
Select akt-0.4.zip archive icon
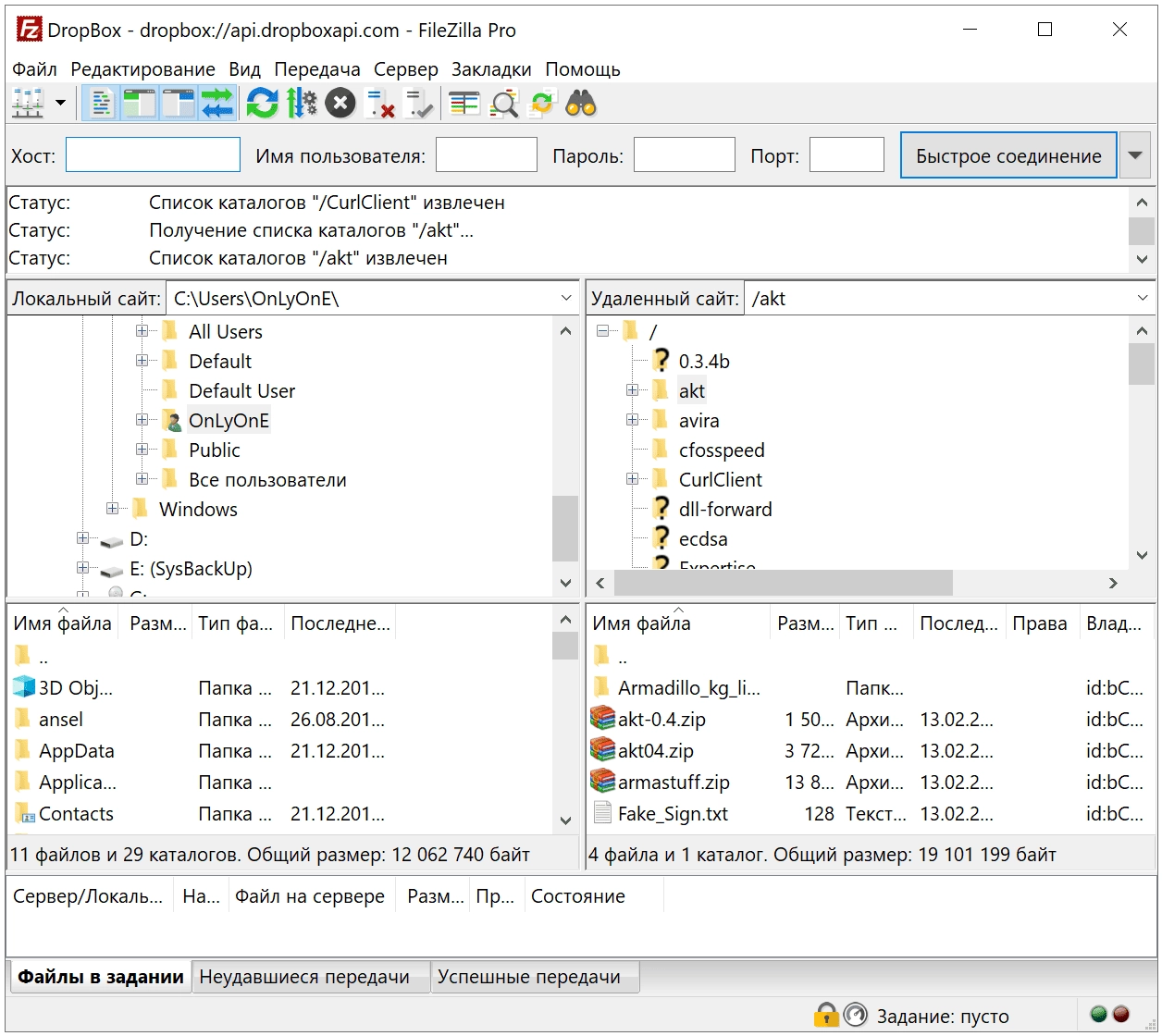click(602, 719)
